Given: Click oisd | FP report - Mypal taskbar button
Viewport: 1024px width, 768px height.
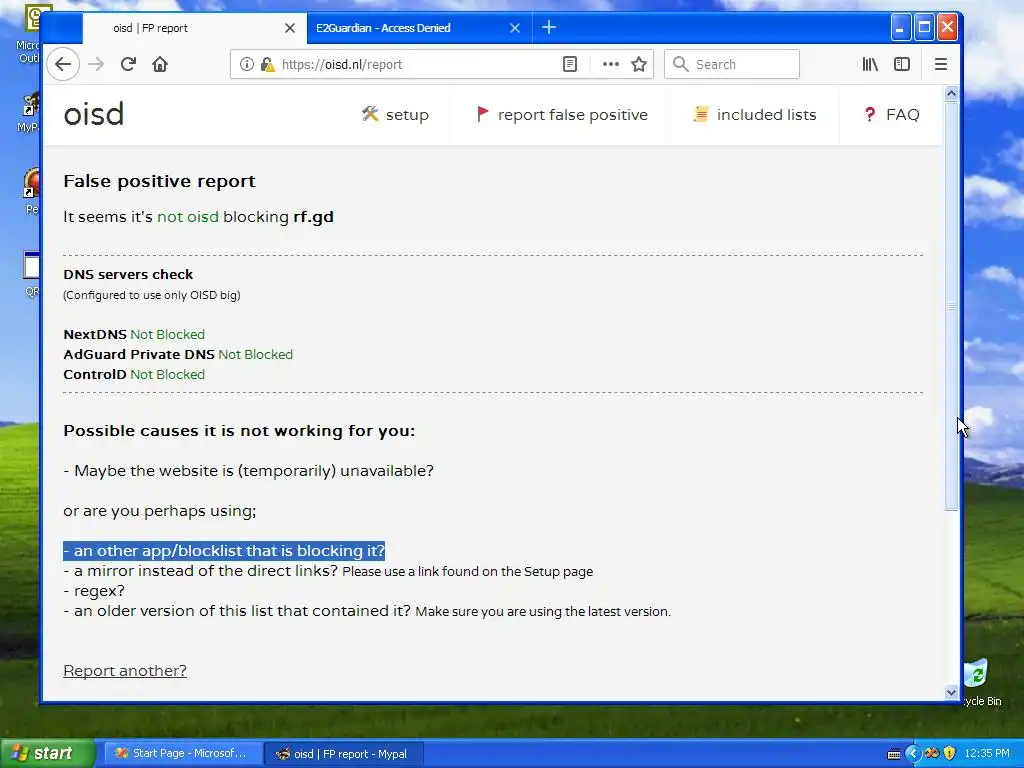Looking at the screenshot, I should tap(344, 754).
